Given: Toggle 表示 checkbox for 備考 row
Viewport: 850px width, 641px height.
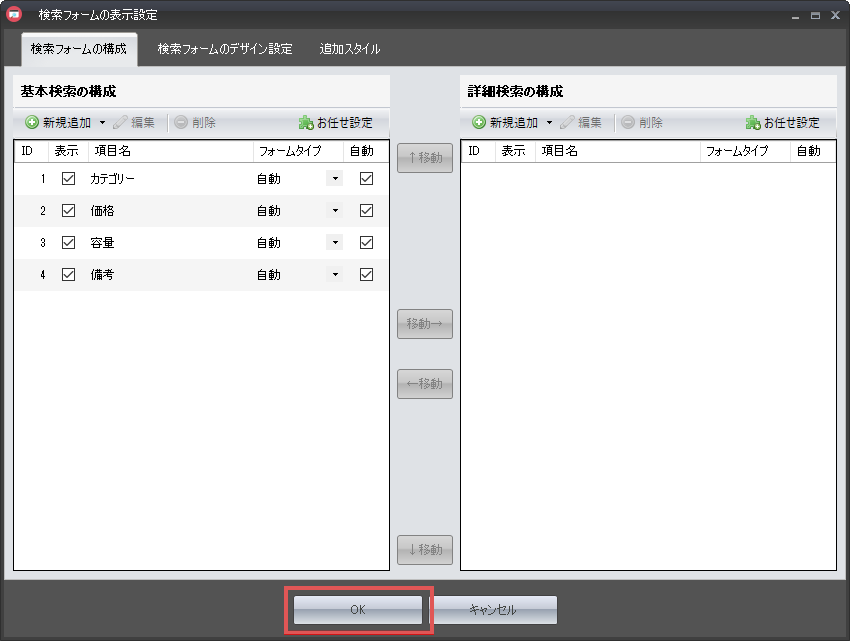Looking at the screenshot, I should [x=69, y=275].
